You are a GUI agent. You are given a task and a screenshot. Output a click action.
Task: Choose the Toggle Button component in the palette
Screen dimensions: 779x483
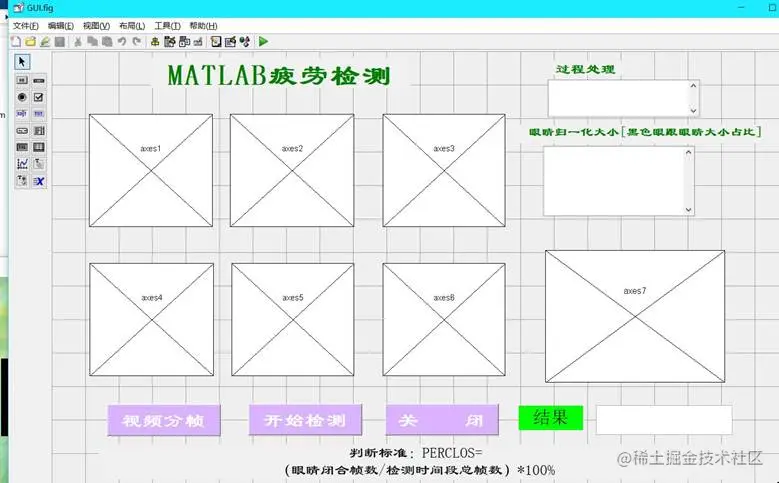point(22,147)
